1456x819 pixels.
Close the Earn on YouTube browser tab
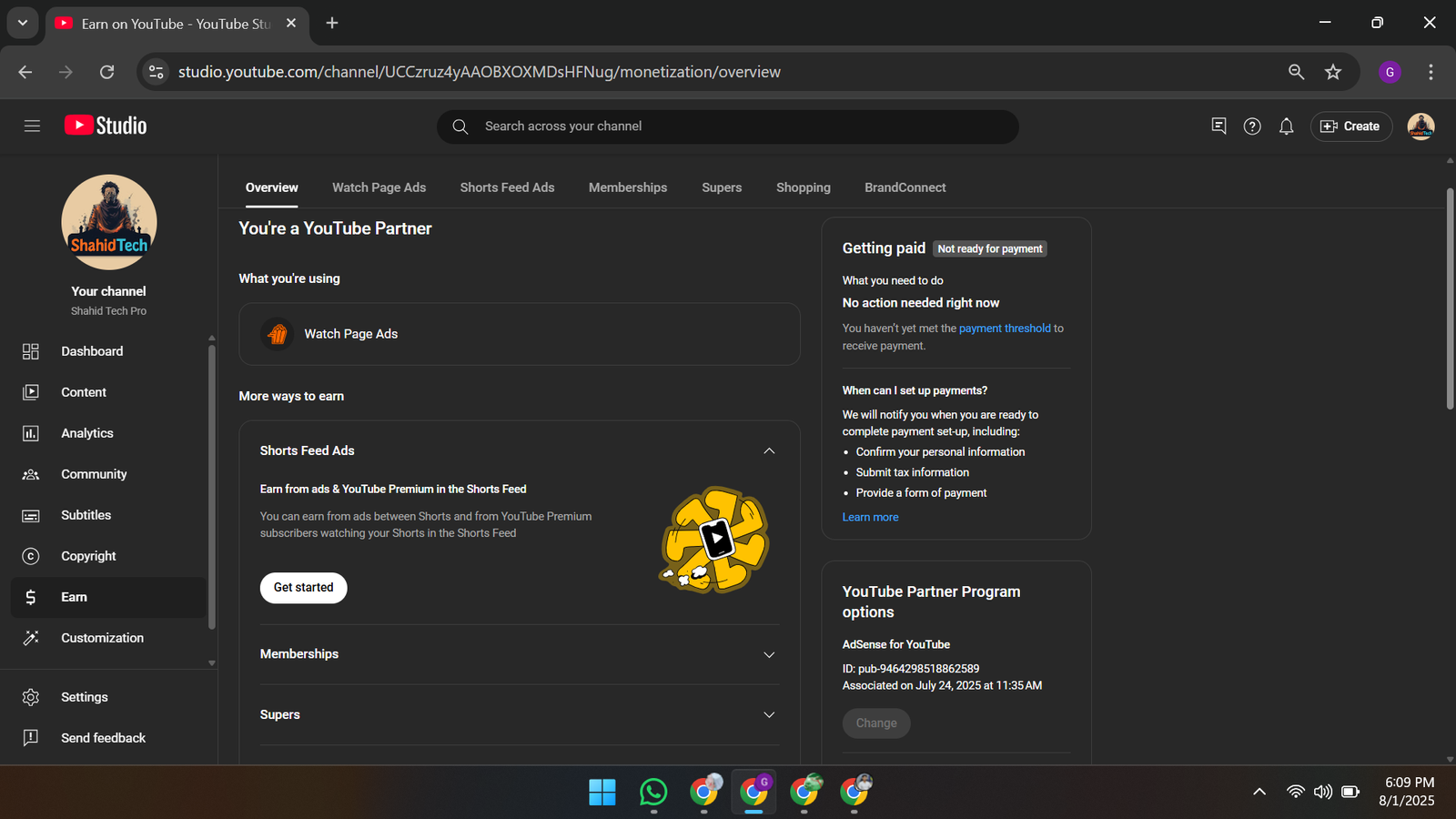[x=291, y=23]
